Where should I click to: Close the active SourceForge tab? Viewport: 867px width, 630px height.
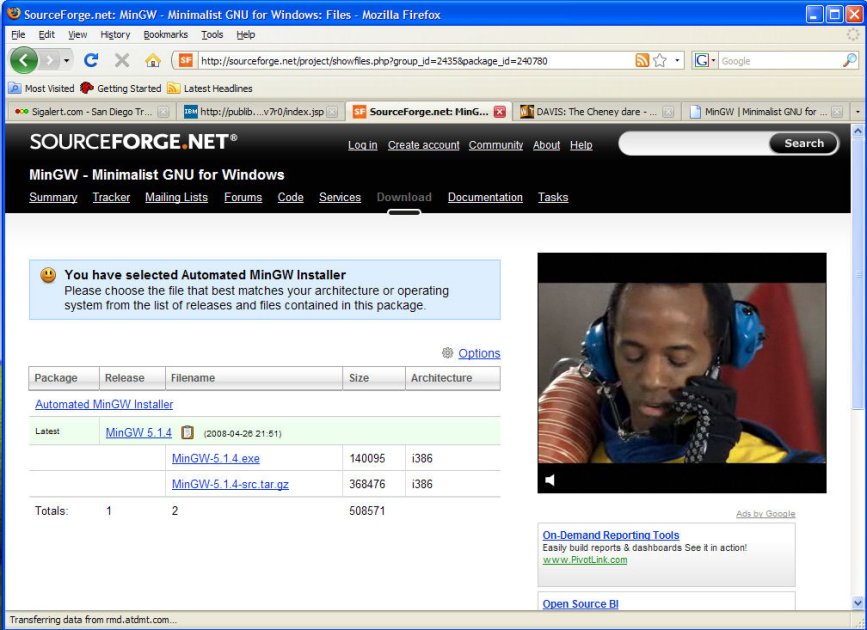[499, 112]
